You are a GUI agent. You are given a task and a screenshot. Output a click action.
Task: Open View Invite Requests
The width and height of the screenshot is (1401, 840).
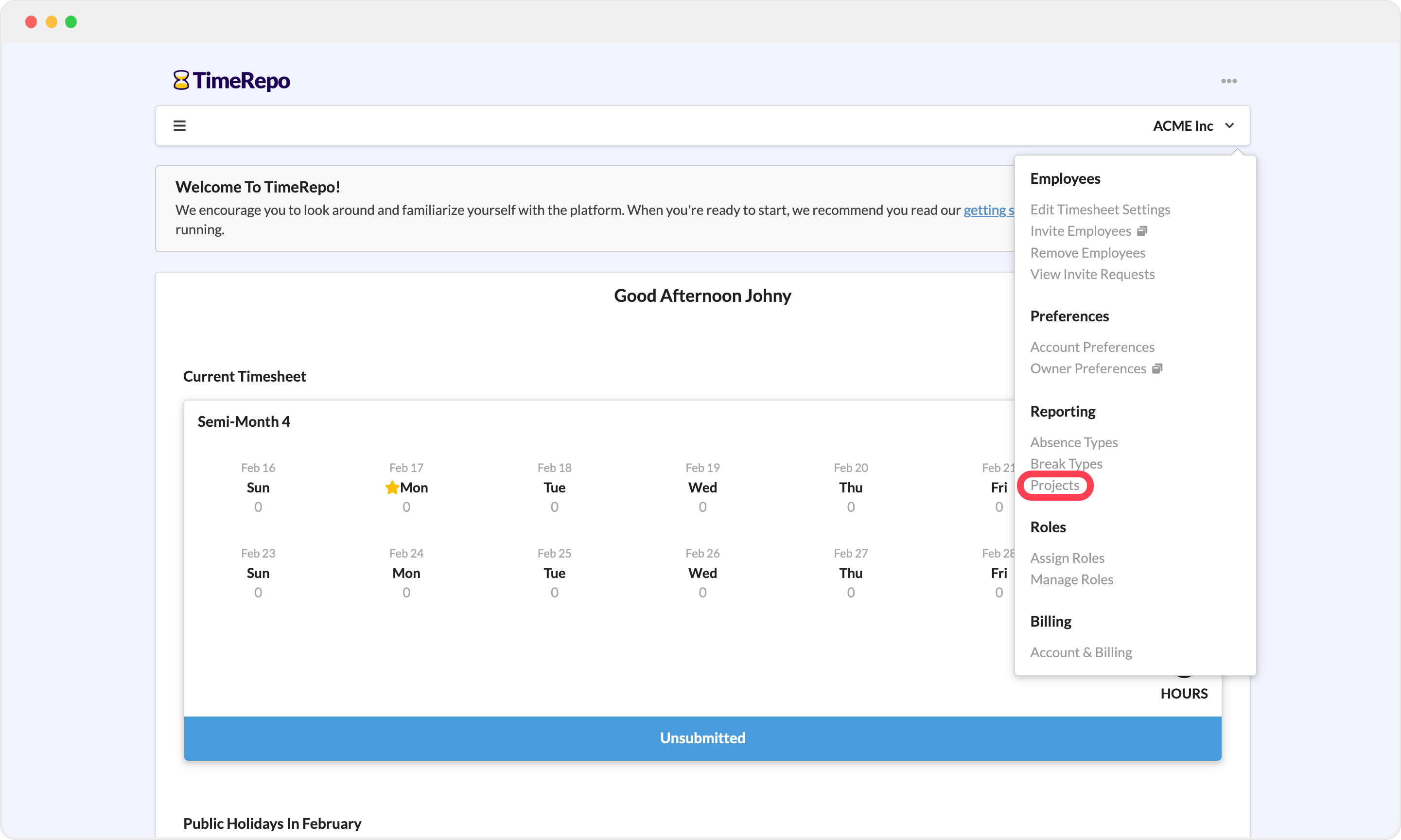(1092, 274)
